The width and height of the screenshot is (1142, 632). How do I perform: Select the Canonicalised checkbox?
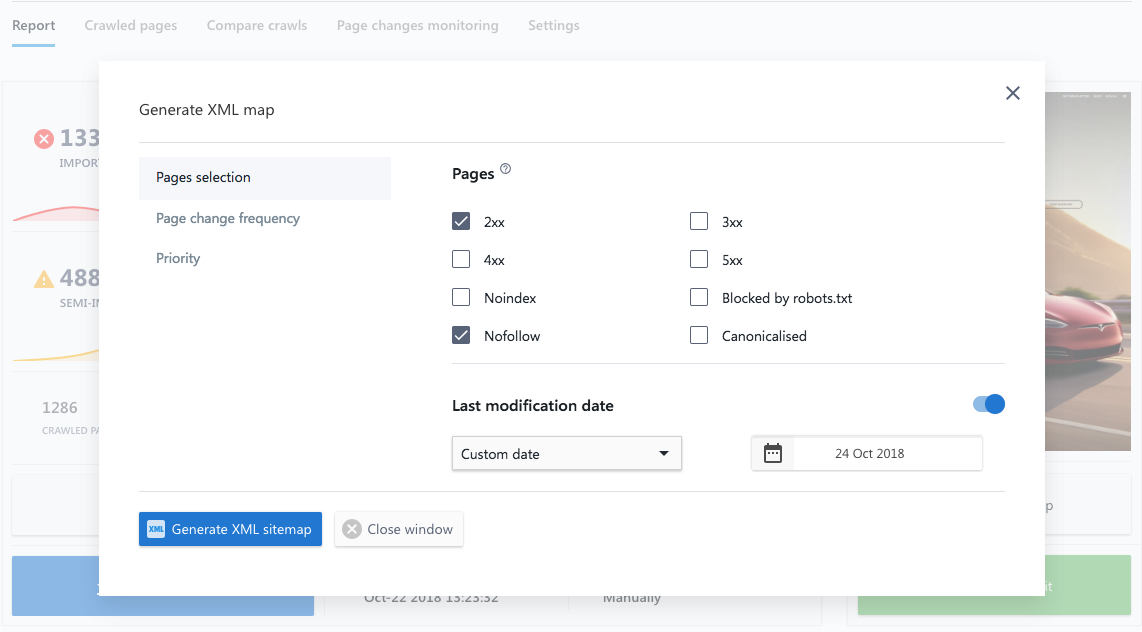pos(699,336)
